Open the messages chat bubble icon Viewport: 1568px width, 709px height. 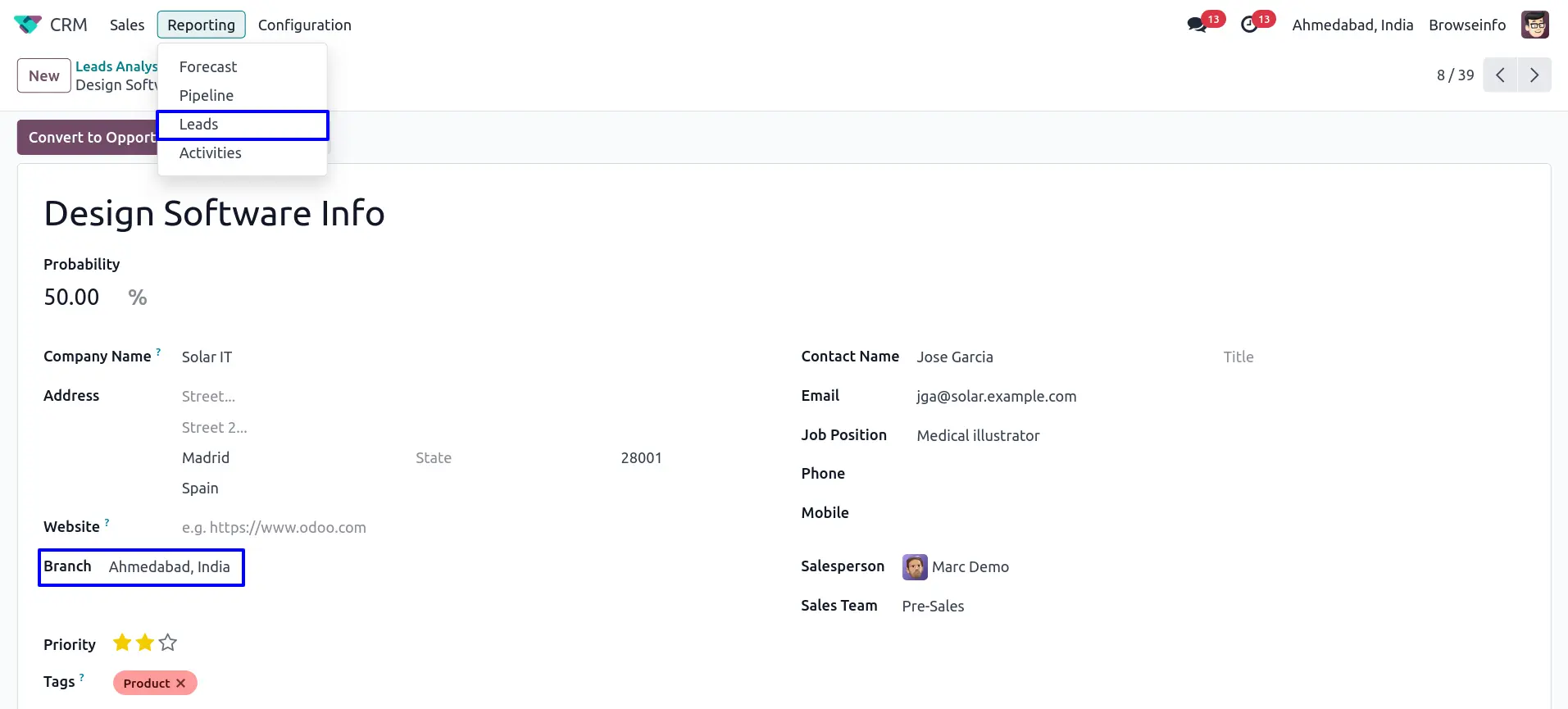(x=1197, y=25)
